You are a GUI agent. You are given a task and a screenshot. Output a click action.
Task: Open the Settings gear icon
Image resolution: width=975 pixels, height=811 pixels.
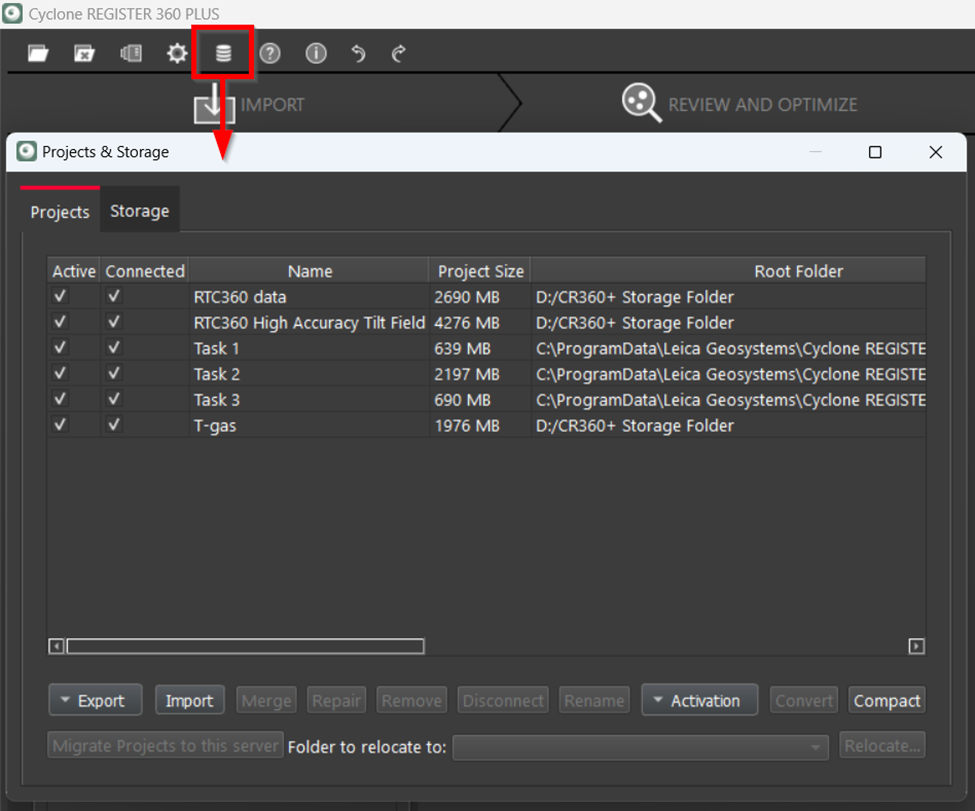pyautogui.click(x=177, y=54)
